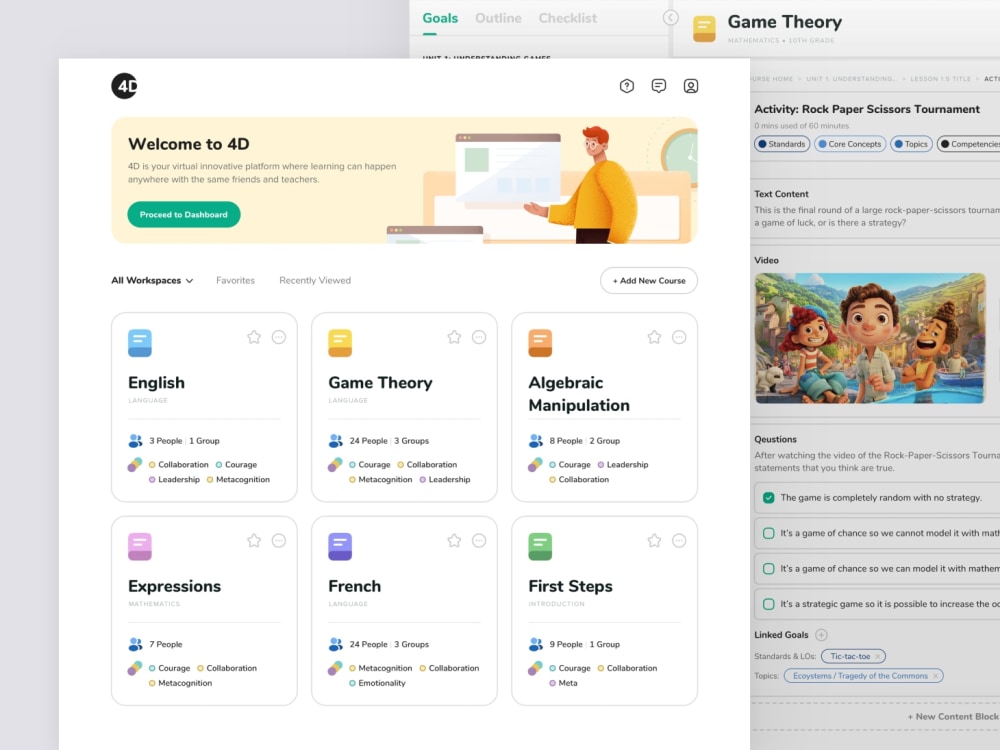Open the English course title

[x=156, y=383]
